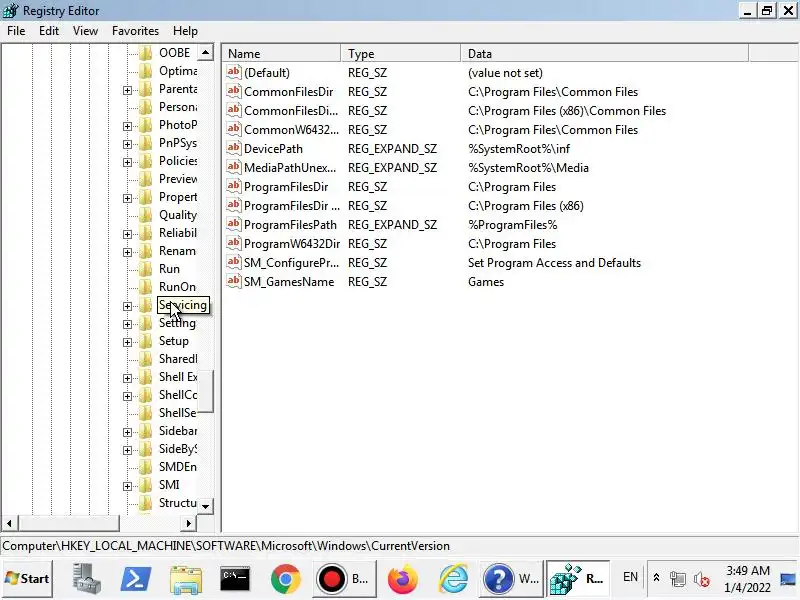Click the CommonFilesDir value string icon

pyautogui.click(x=234, y=91)
